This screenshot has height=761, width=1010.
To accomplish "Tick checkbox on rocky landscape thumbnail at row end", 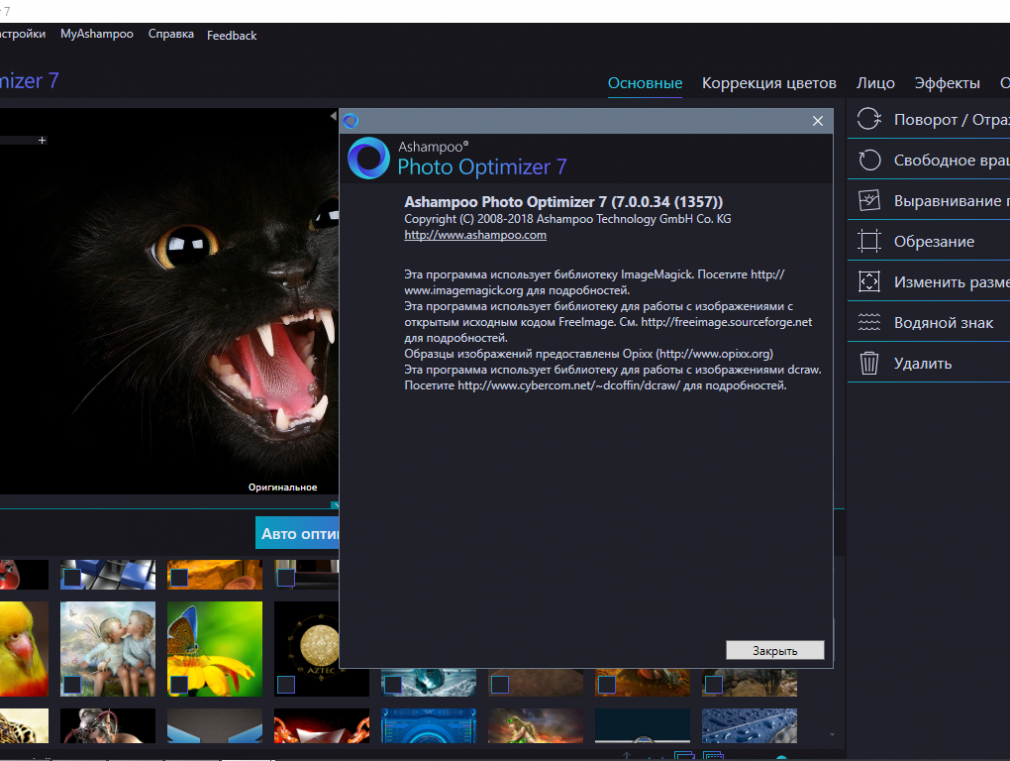I will [x=714, y=684].
